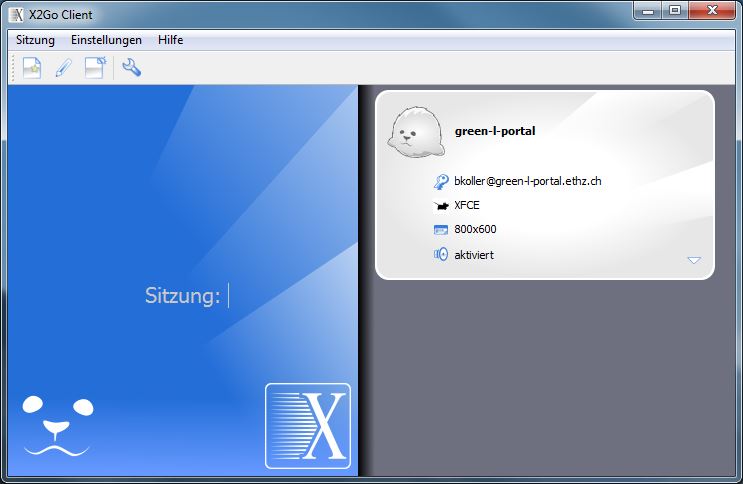Viewport: 743px width, 484px height.
Task: Open the Hilfe menu
Action: (171, 40)
